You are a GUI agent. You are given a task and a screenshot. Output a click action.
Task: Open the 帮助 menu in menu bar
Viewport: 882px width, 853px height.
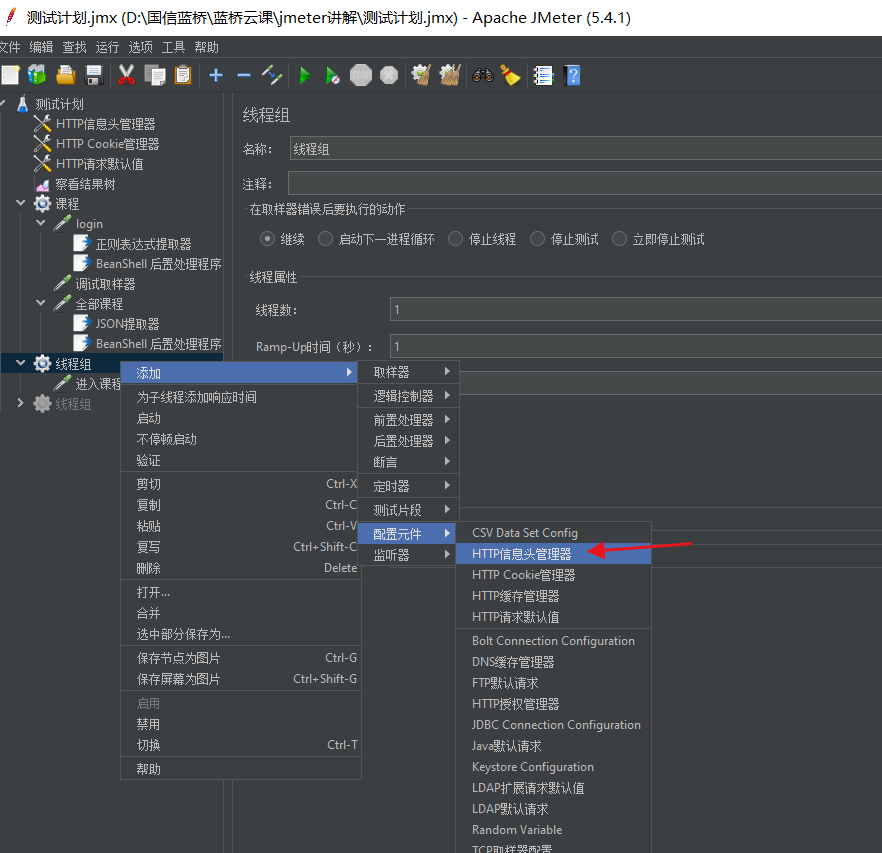206,47
